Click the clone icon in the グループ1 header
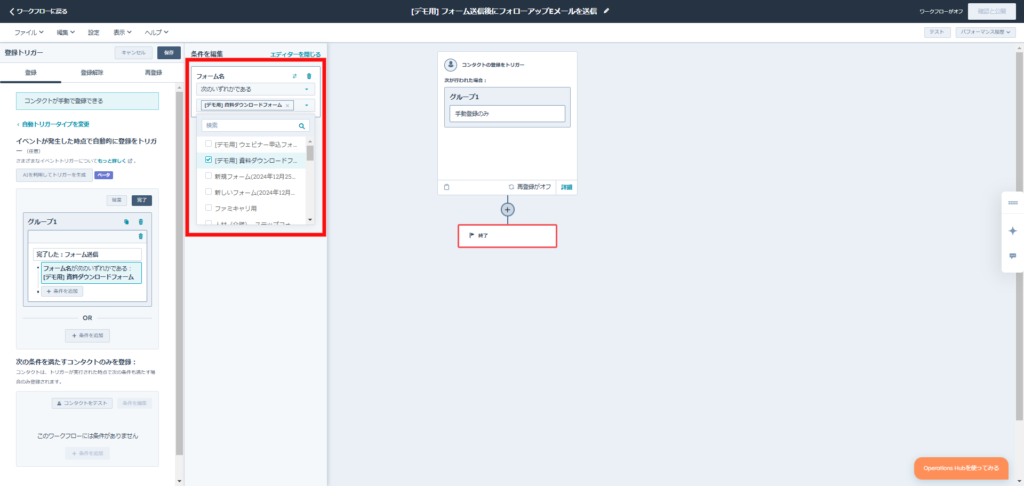 127,222
